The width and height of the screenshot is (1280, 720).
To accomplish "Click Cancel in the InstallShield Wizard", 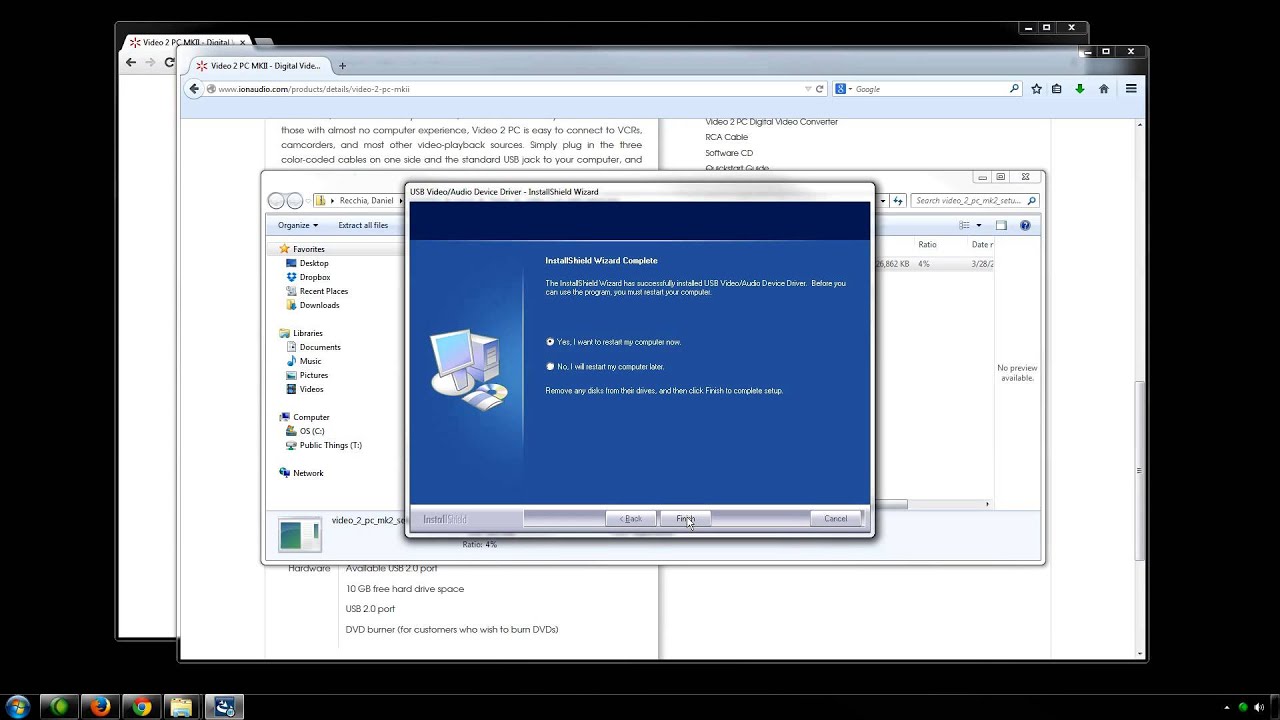I will 835,519.
